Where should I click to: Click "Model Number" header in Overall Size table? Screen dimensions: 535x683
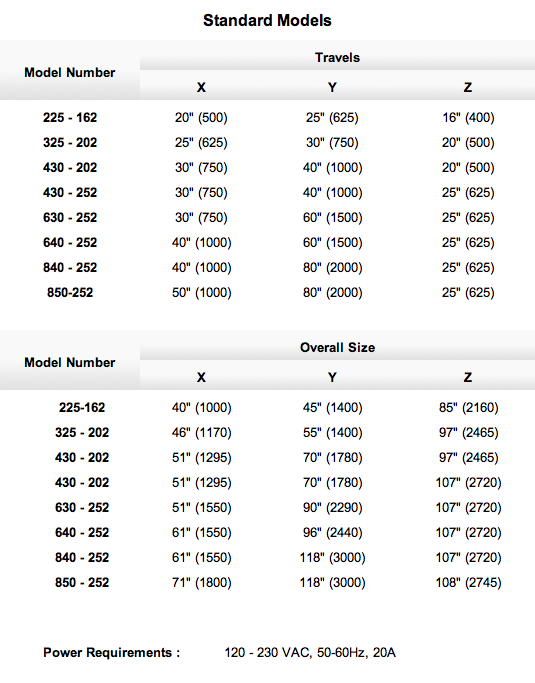point(70,362)
